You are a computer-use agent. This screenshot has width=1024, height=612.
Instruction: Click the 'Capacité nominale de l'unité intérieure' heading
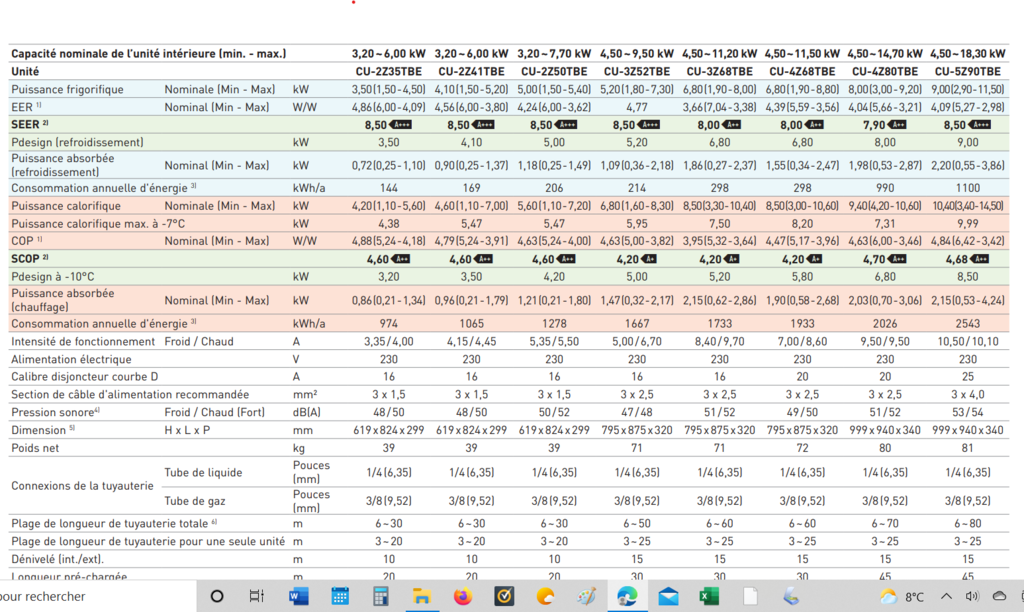149,54
